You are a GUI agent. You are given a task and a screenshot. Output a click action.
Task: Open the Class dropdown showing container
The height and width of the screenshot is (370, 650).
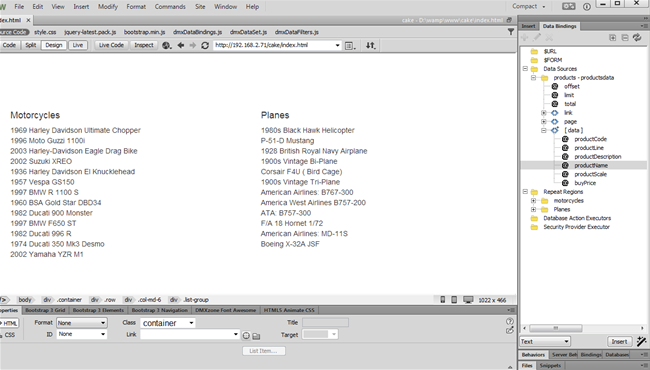(168, 323)
